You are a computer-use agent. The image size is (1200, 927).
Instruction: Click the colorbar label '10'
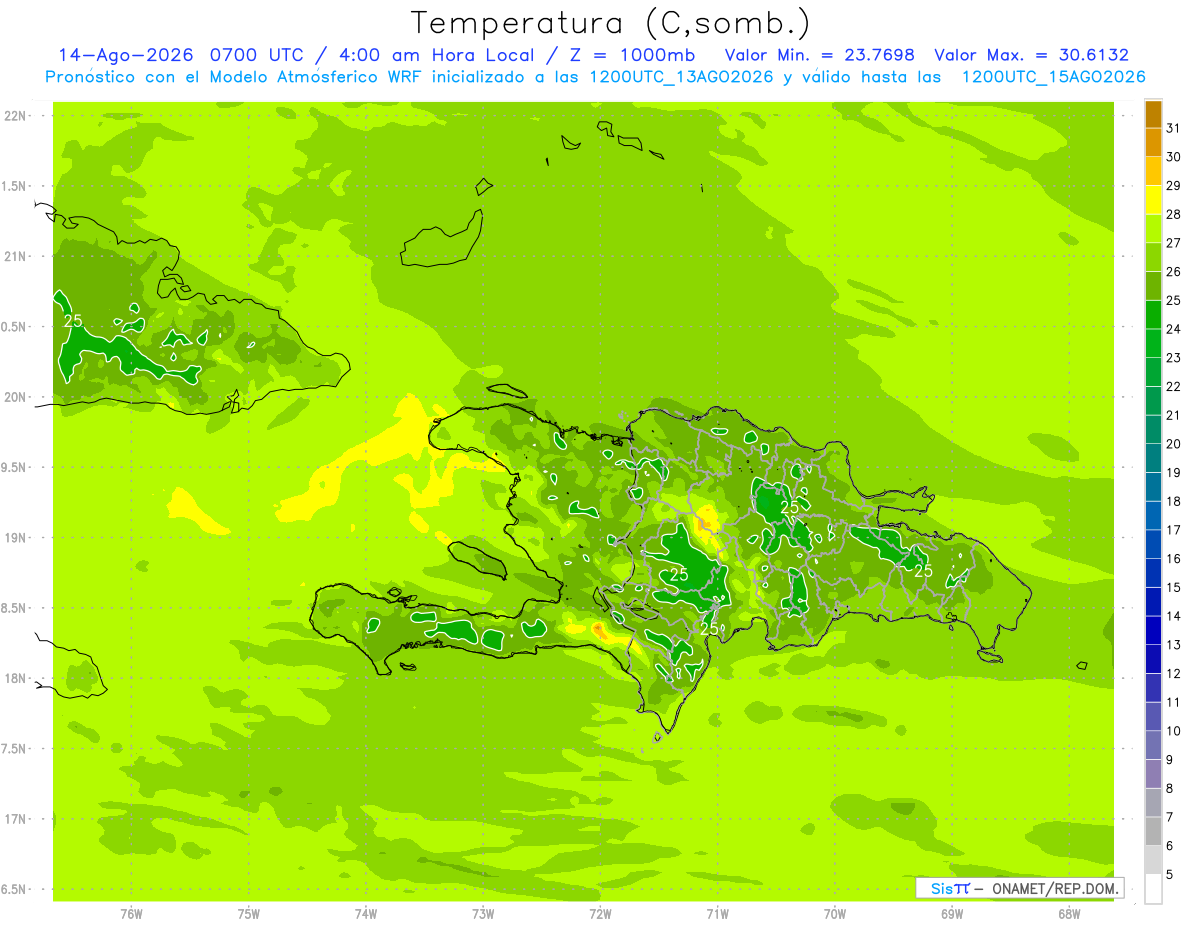click(x=1173, y=731)
